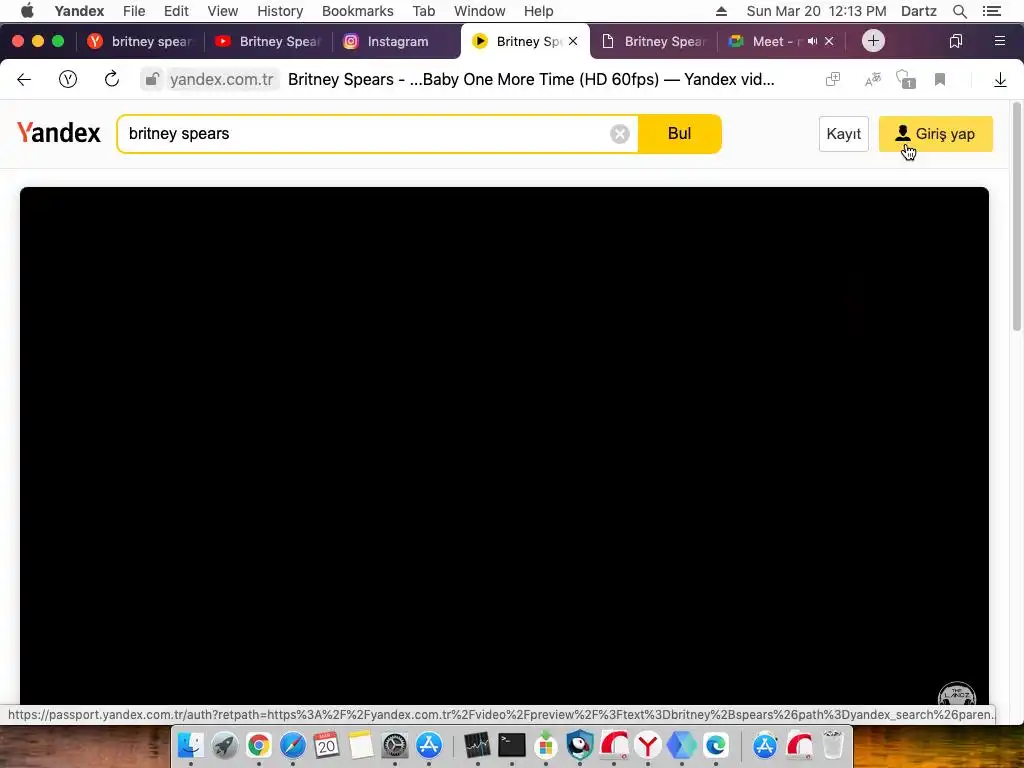The image size is (1024, 768).
Task: Open Trash from the dock
Action: click(833, 745)
